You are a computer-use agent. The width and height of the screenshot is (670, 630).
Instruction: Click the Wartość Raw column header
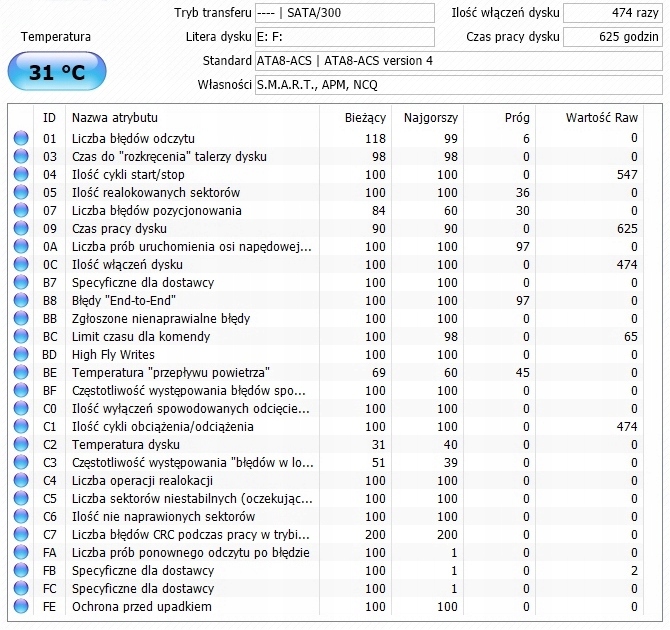tap(601, 117)
